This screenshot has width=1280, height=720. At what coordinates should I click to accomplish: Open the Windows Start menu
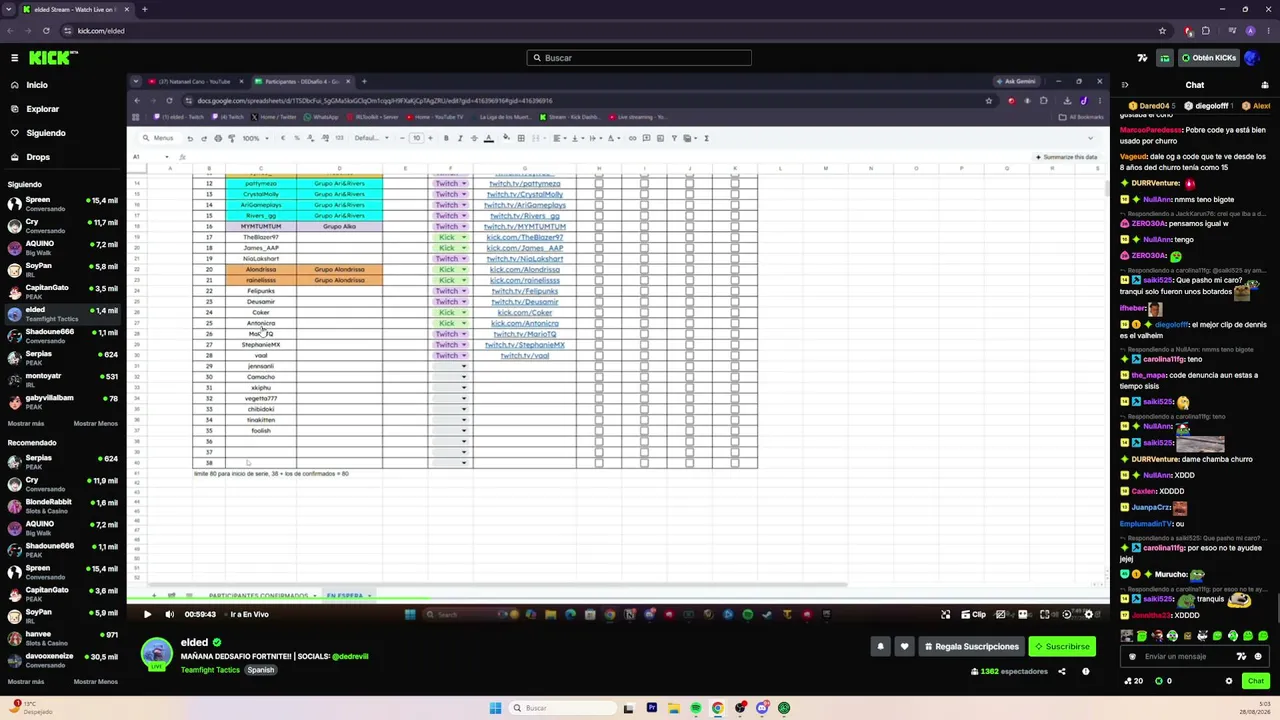tap(495, 708)
